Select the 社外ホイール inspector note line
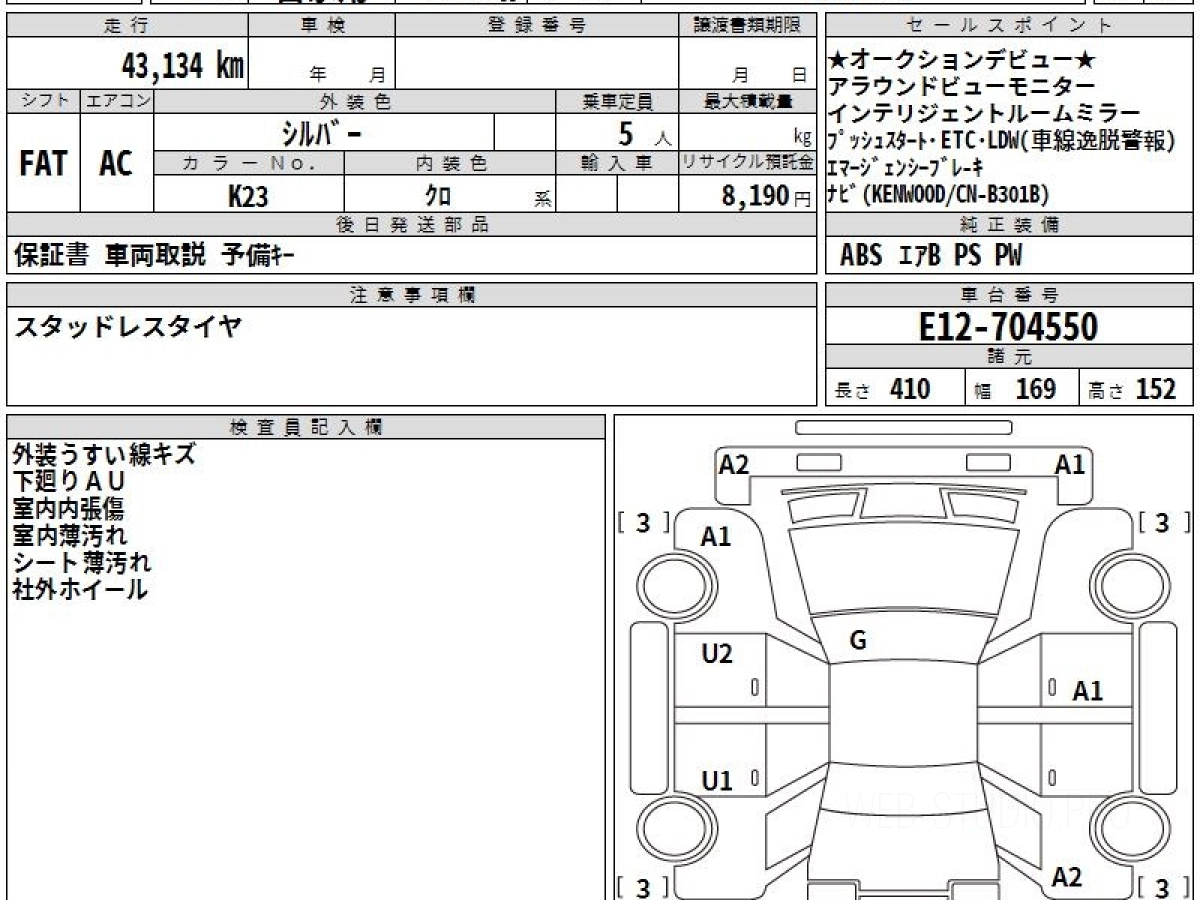The image size is (1200, 900). (80, 590)
